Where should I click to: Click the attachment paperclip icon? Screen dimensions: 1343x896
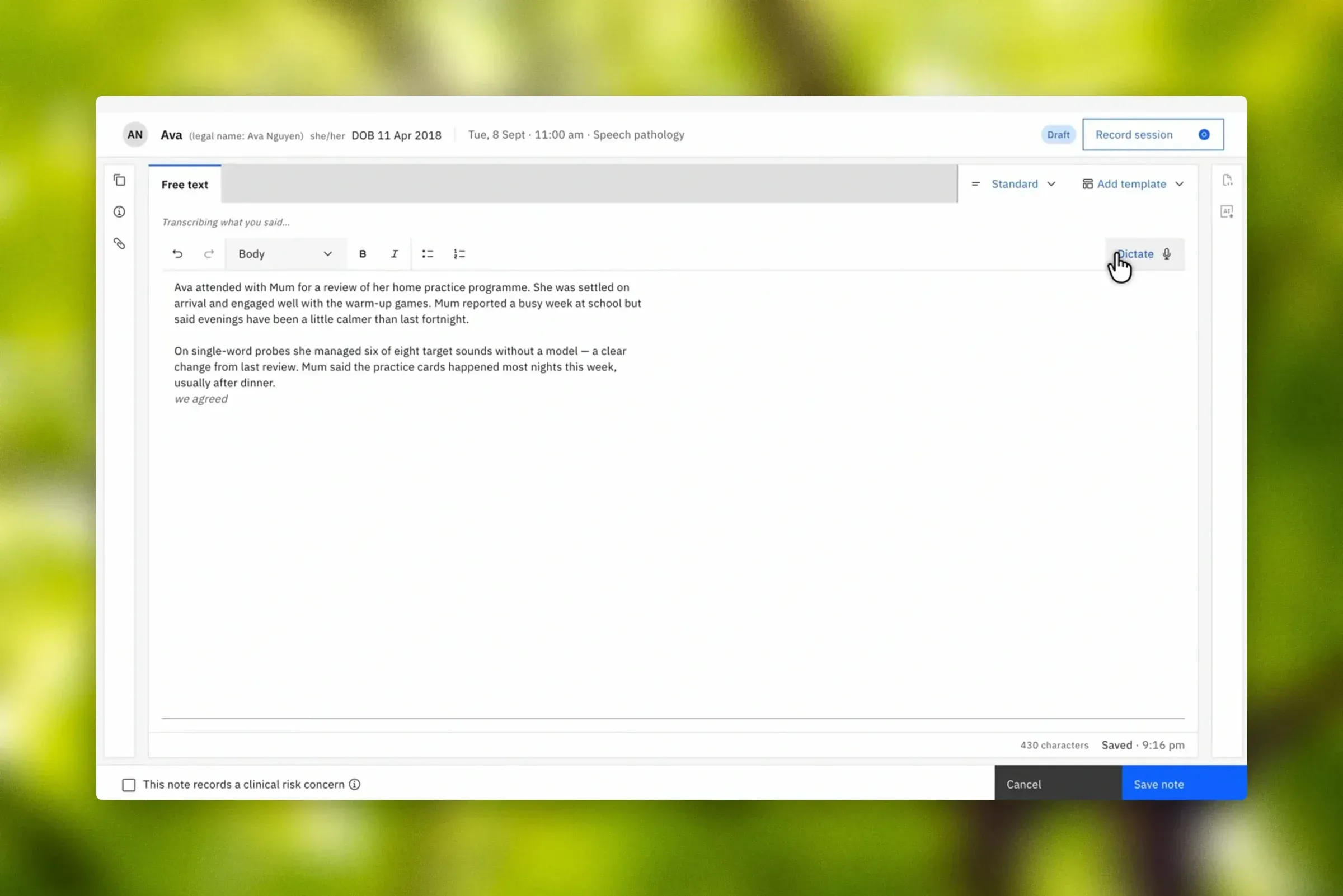119,244
